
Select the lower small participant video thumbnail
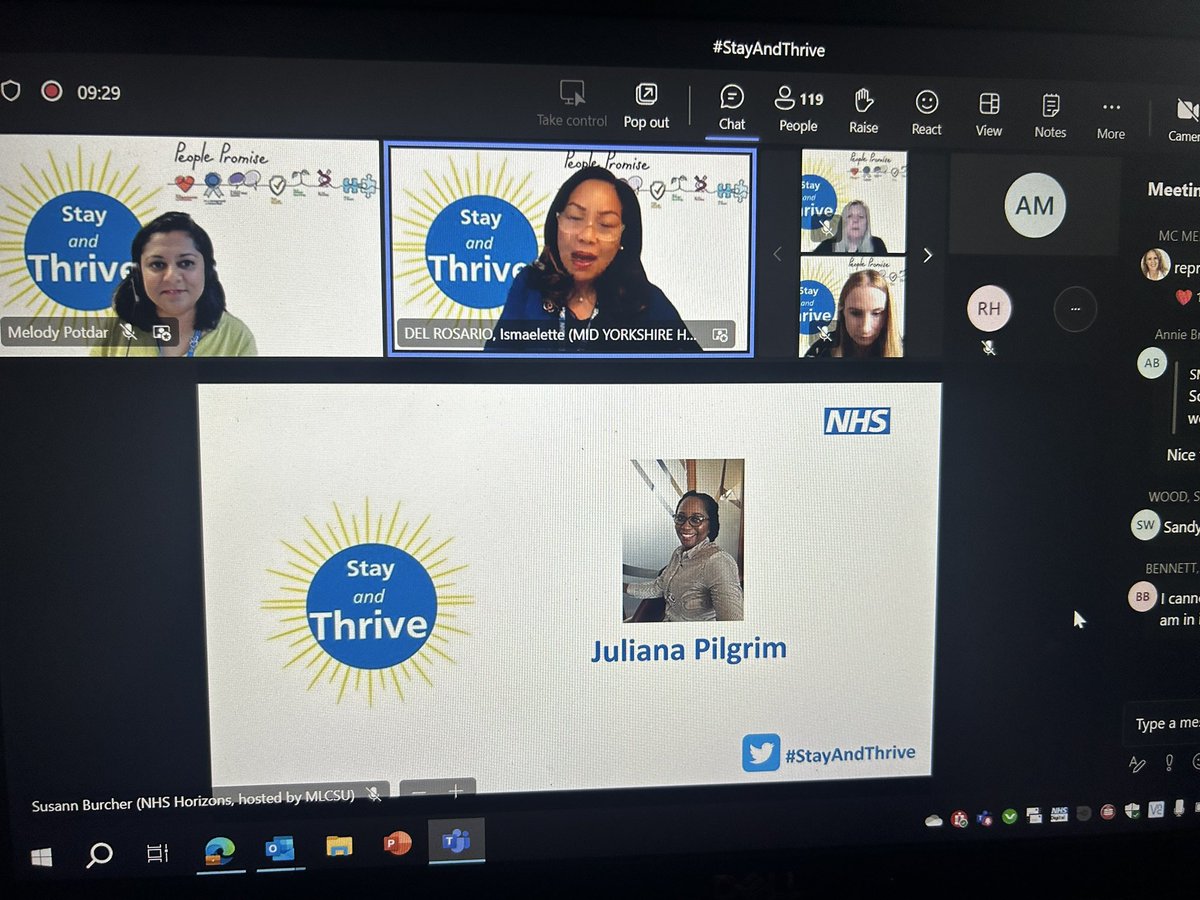(x=853, y=306)
